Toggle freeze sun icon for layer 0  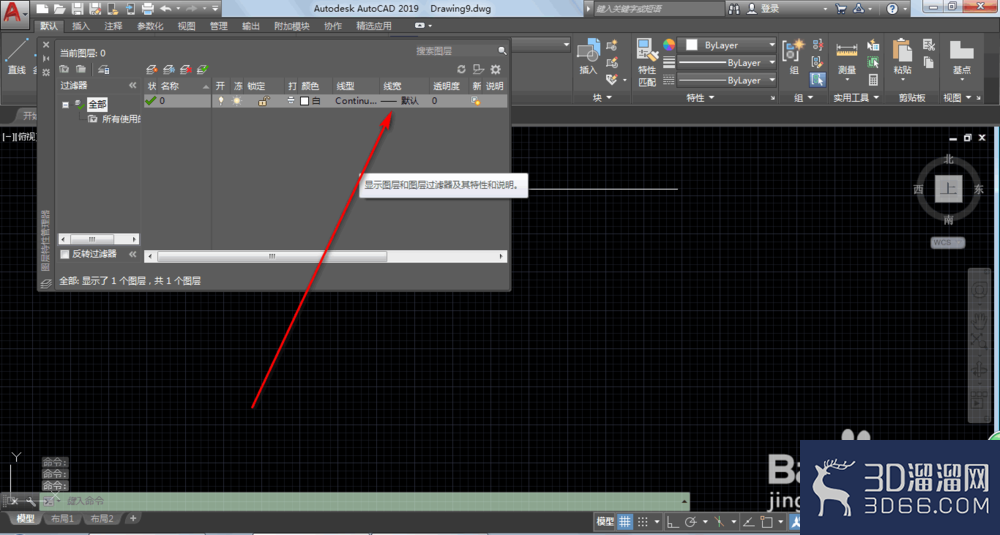pyautogui.click(x=237, y=101)
